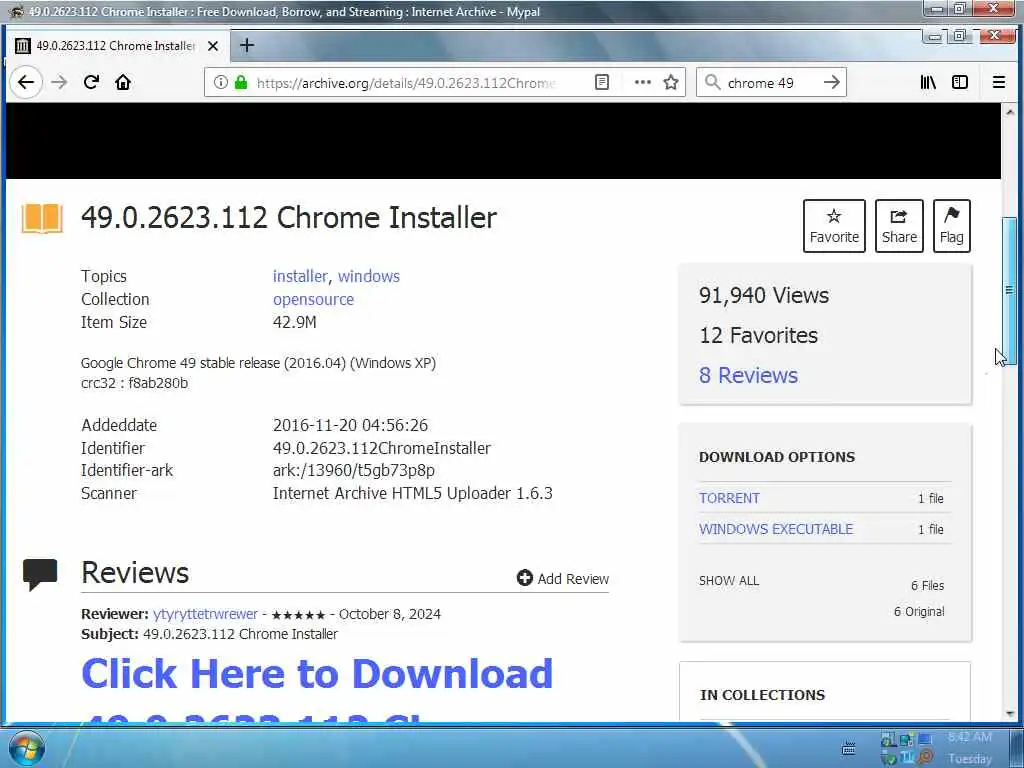Image resolution: width=1024 pixels, height=768 pixels.
Task: Click the IN COLLECTIONS heading
Action: coord(762,695)
